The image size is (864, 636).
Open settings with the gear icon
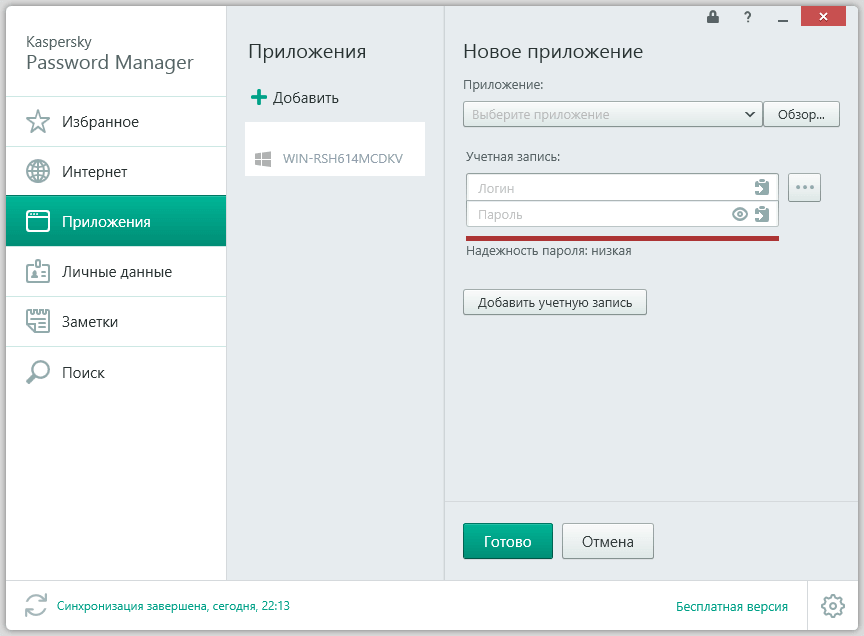click(831, 606)
